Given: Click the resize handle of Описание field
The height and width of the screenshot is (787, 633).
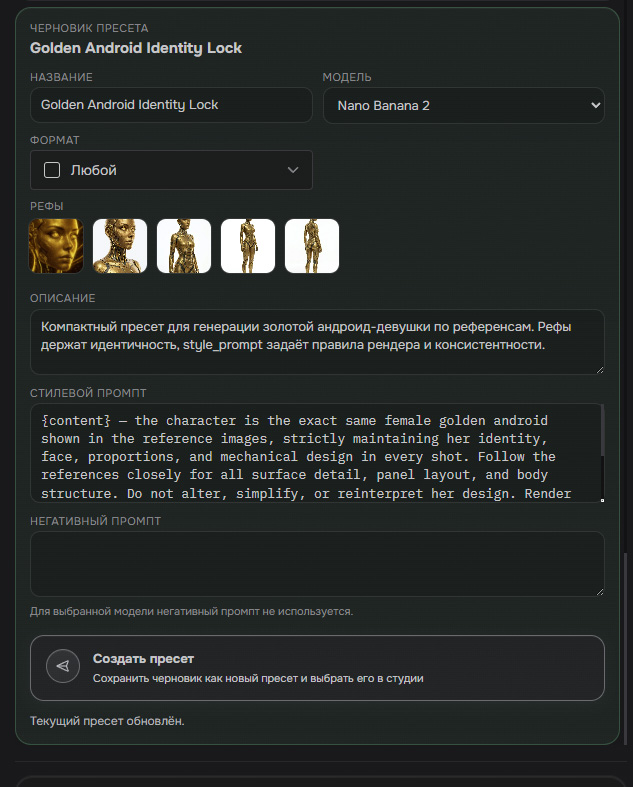Looking at the screenshot, I should coord(599,369).
